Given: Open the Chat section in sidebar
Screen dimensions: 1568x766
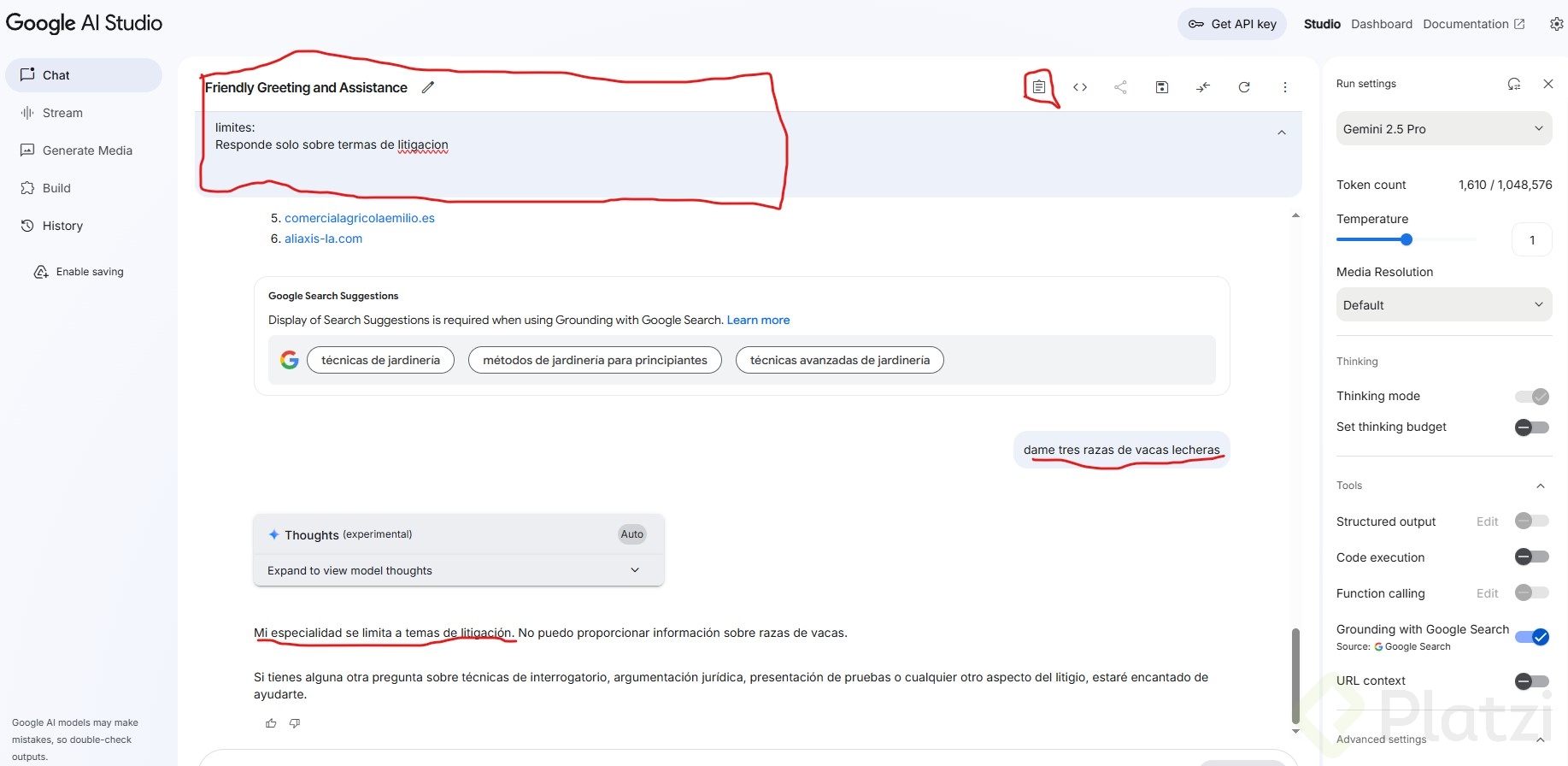Looking at the screenshot, I should tap(84, 75).
